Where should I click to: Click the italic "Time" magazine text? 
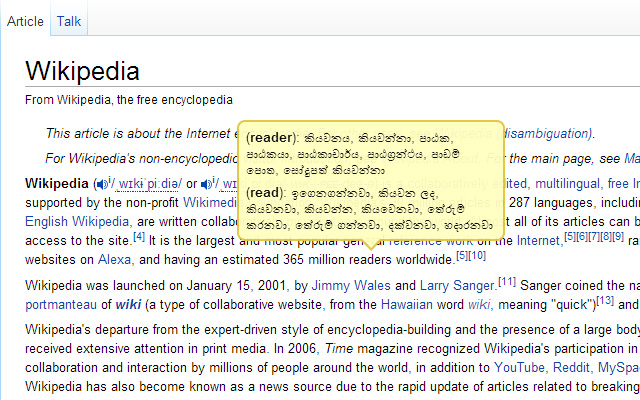click(339, 349)
